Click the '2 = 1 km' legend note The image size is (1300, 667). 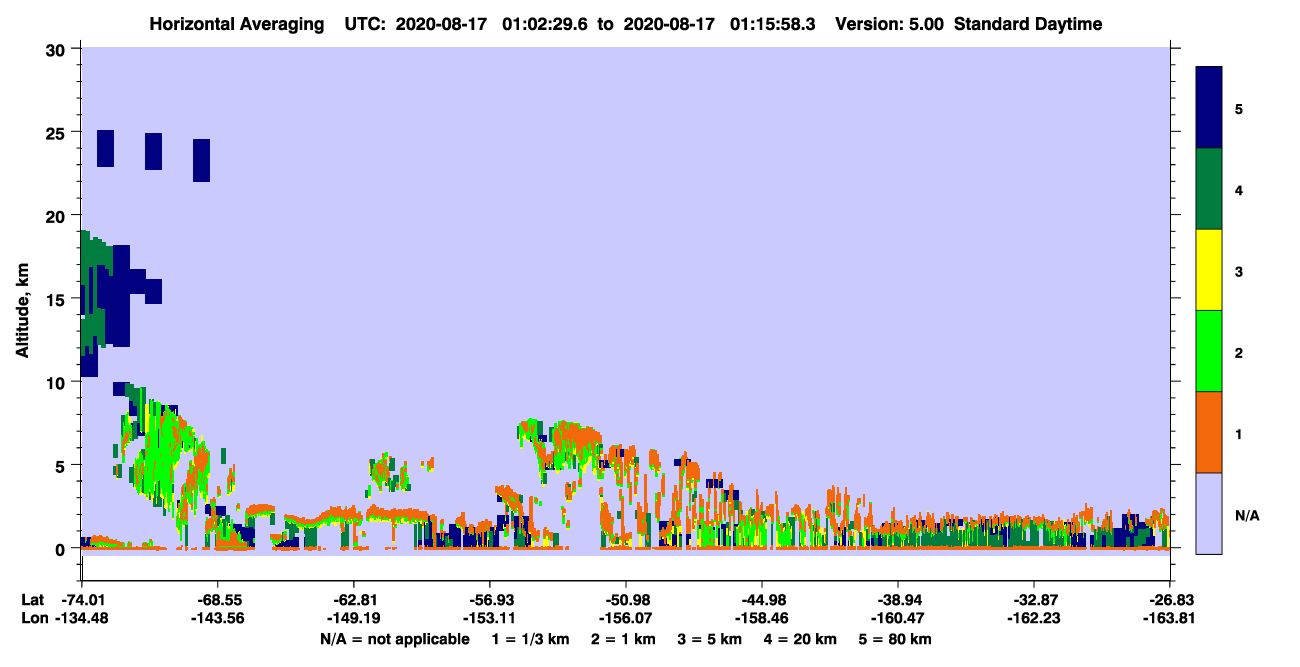pos(623,639)
